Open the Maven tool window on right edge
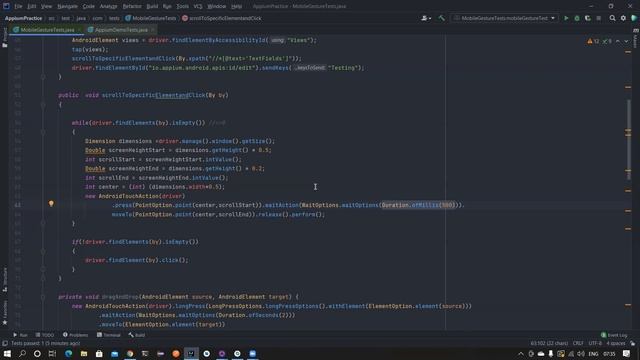Screen dimensions: 640x360 coord(636,39)
